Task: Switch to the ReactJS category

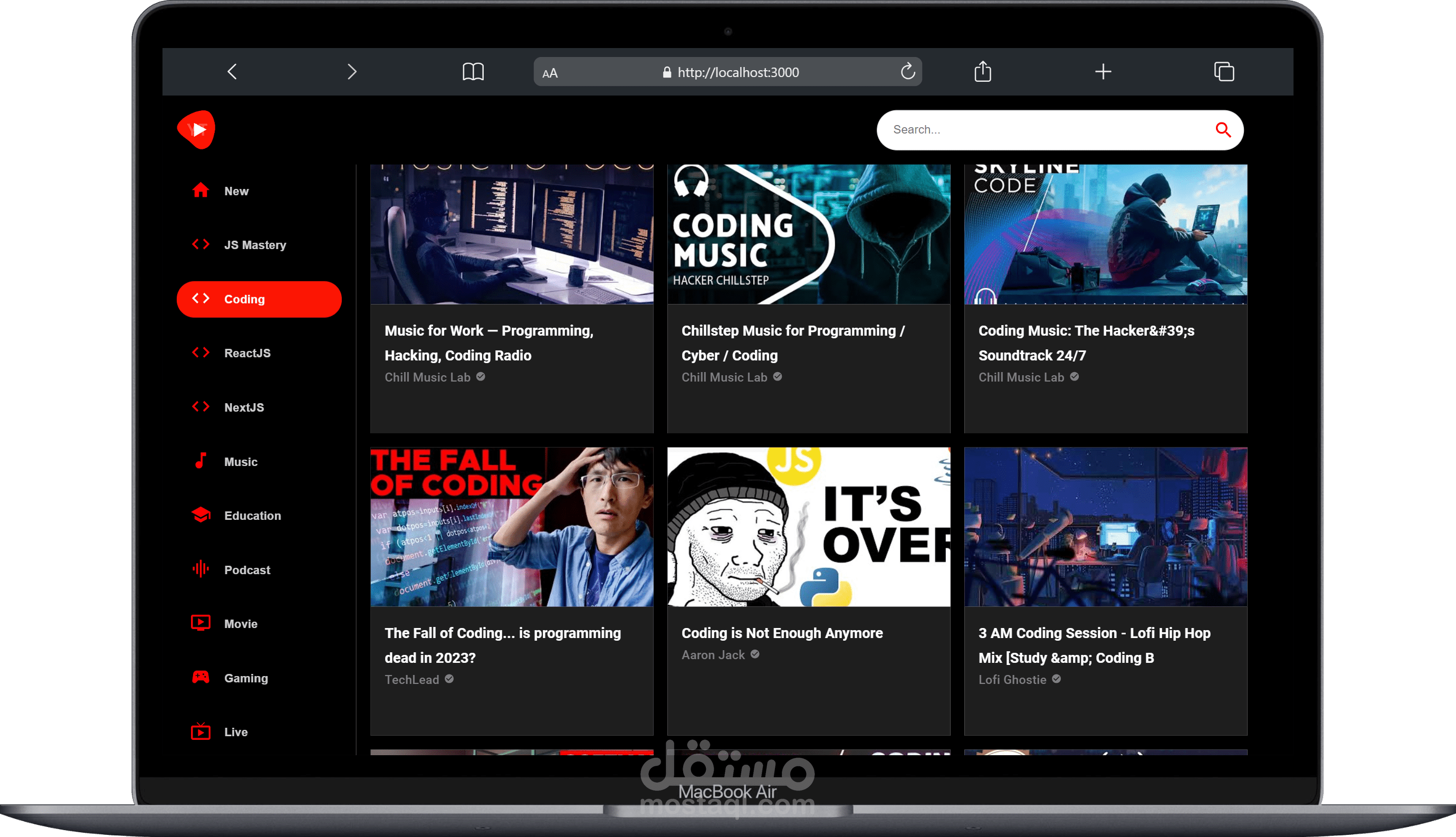Action: 247,354
